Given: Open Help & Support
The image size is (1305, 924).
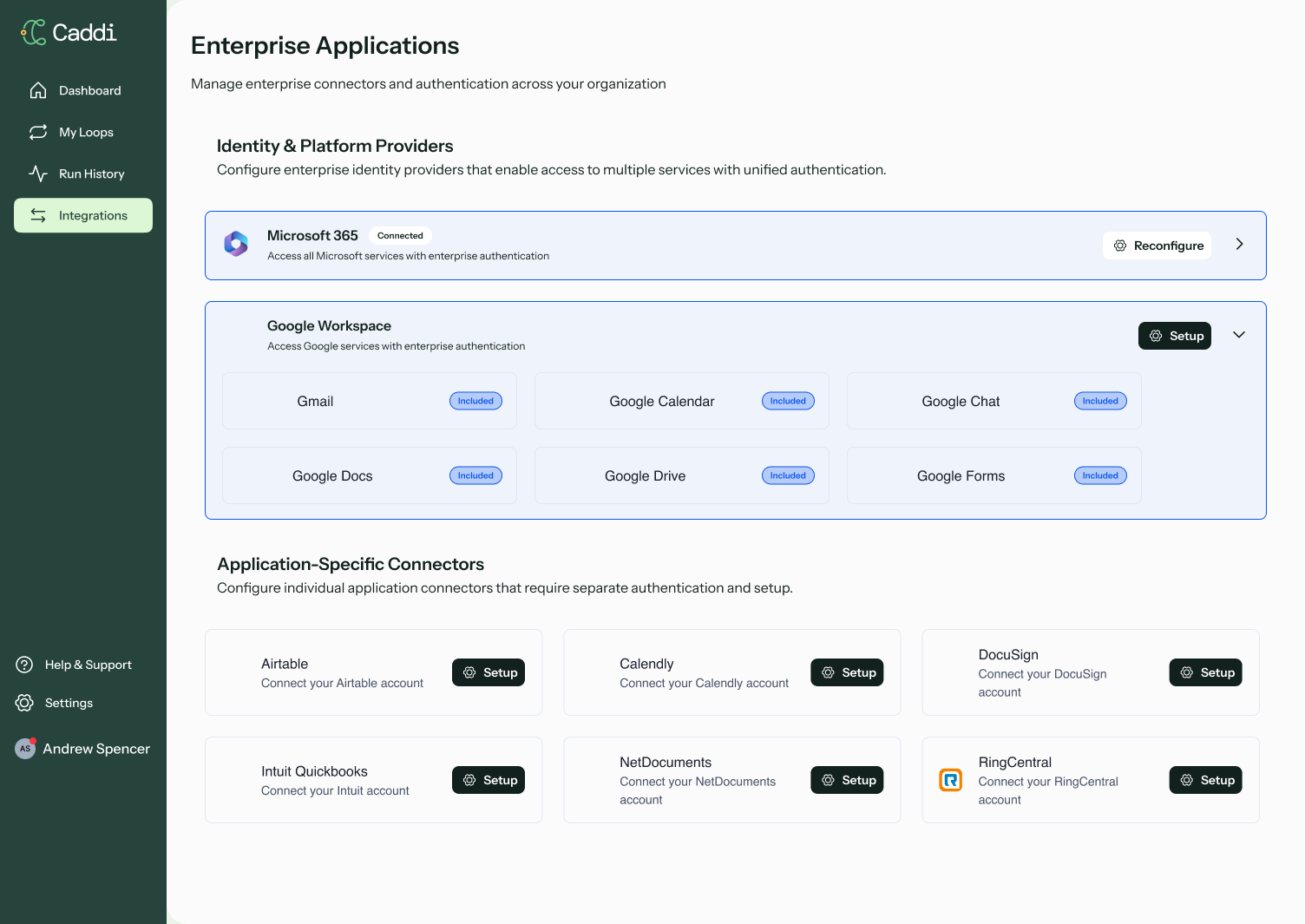Looking at the screenshot, I should pyautogui.click(x=74, y=665).
